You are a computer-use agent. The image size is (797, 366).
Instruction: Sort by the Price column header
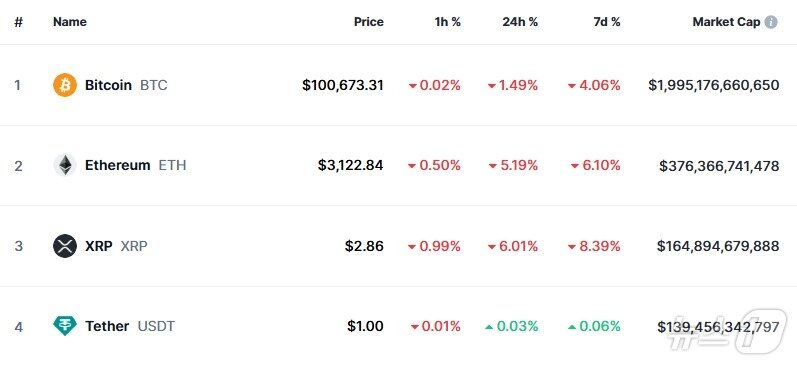pyautogui.click(x=369, y=22)
